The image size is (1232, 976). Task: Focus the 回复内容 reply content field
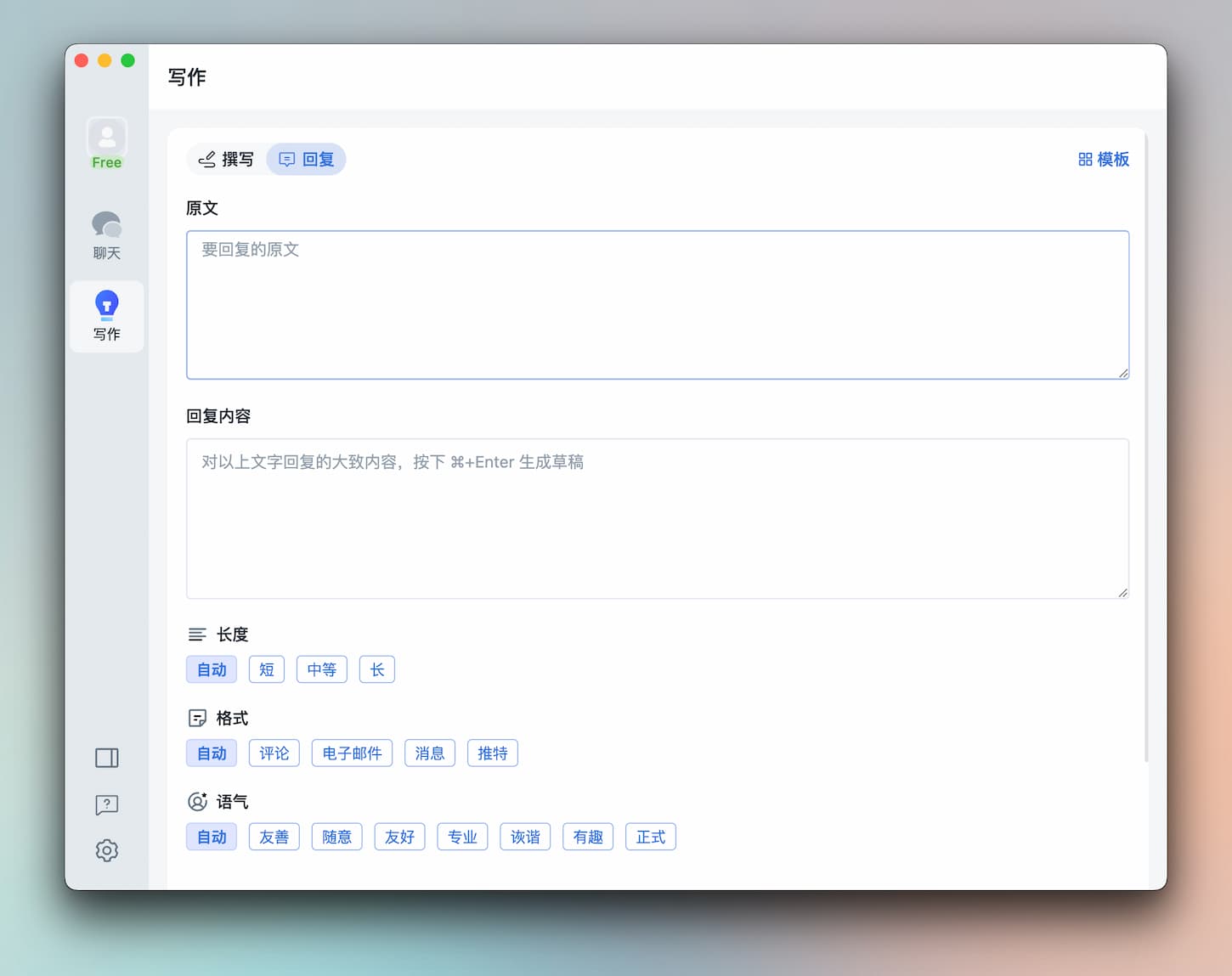click(658, 519)
